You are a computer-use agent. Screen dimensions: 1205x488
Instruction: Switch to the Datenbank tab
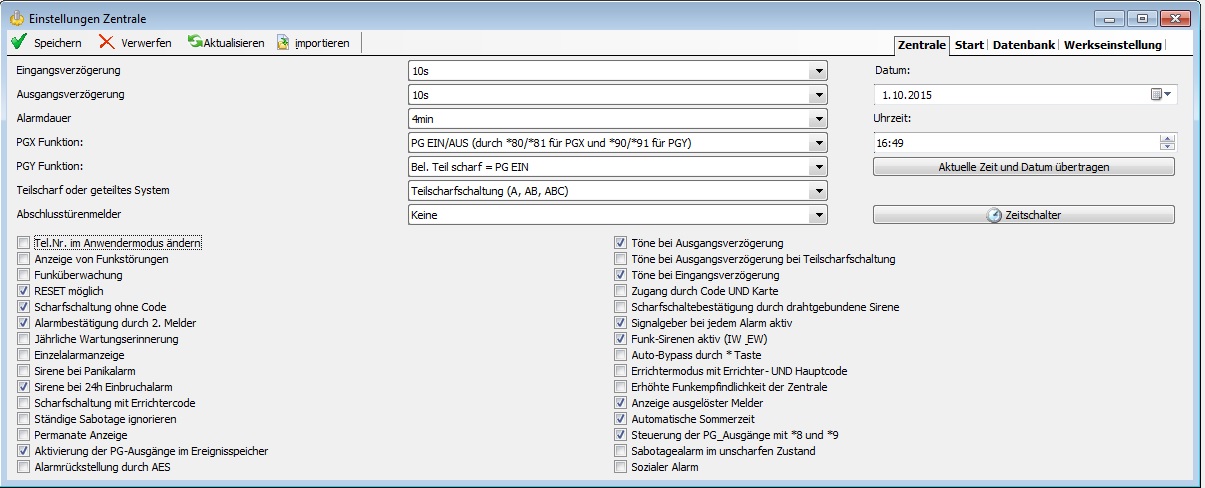coord(1023,45)
